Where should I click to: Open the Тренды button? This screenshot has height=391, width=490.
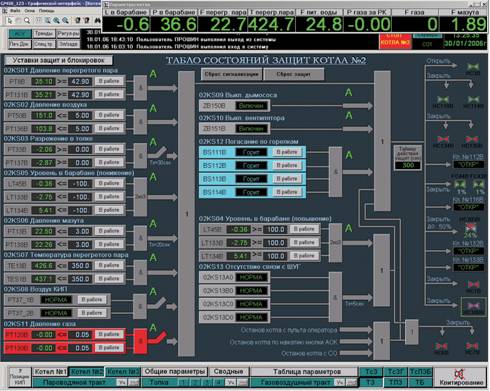44,34
